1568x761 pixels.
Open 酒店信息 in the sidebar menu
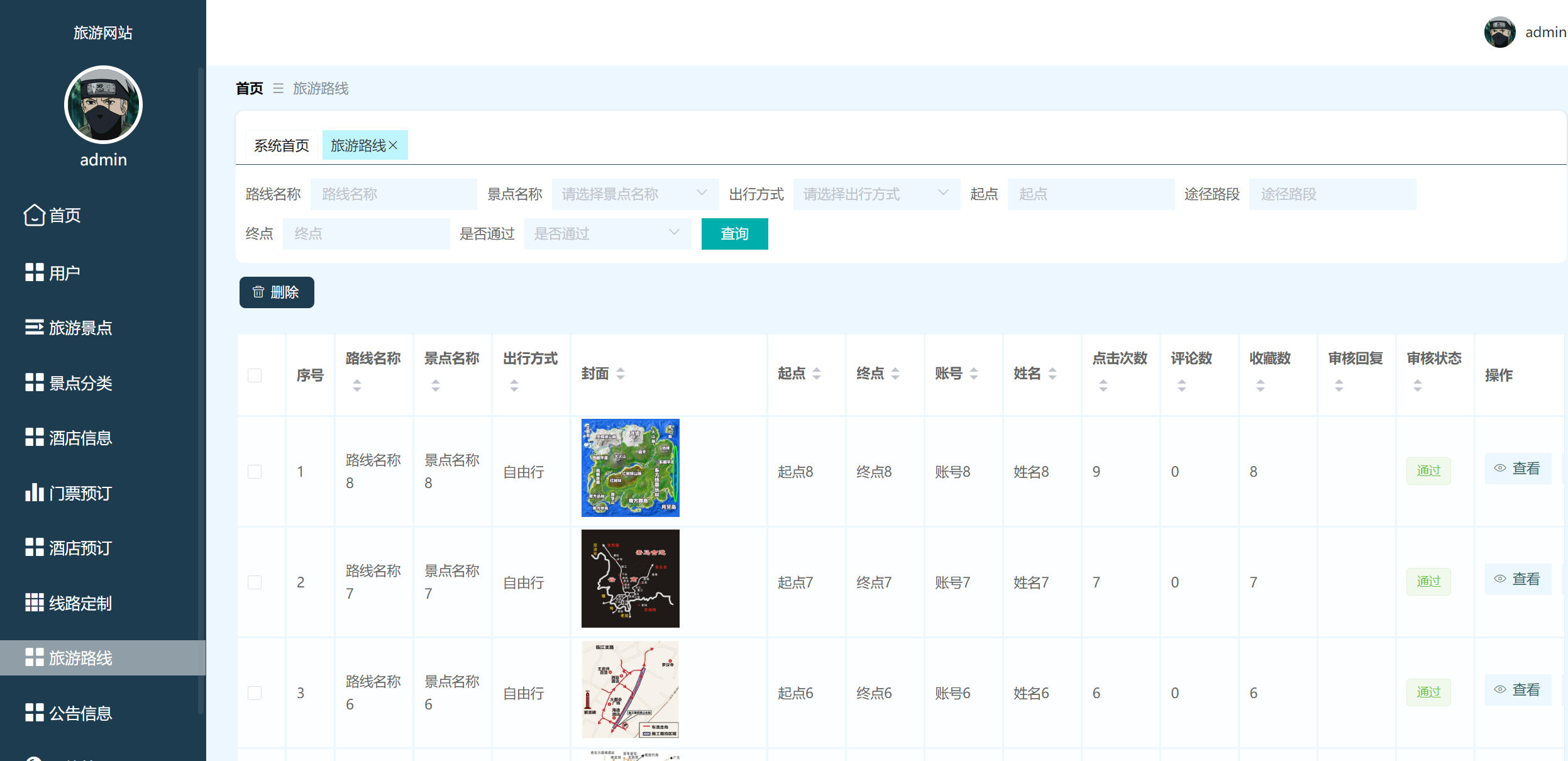click(102, 437)
